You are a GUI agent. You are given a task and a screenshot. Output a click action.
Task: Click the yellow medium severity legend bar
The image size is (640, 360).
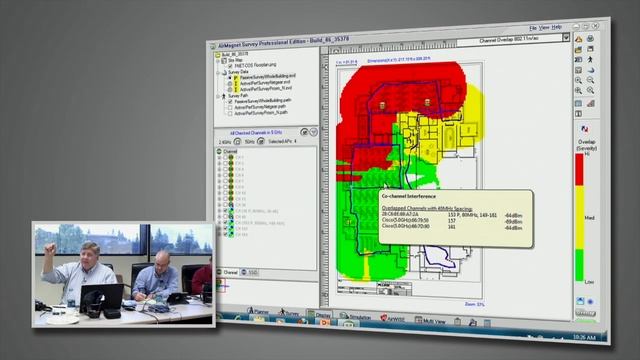579,218
